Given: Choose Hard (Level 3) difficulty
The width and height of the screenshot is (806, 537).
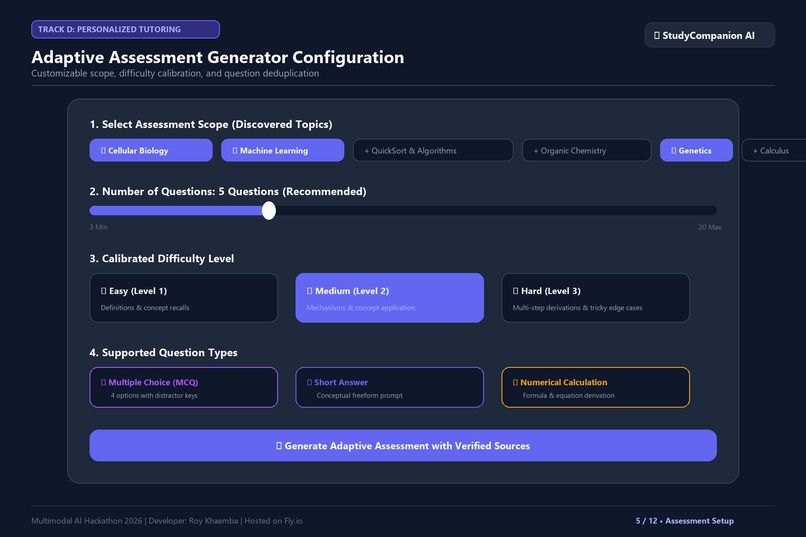Looking at the screenshot, I should pyautogui.click(x=595, y=298).
